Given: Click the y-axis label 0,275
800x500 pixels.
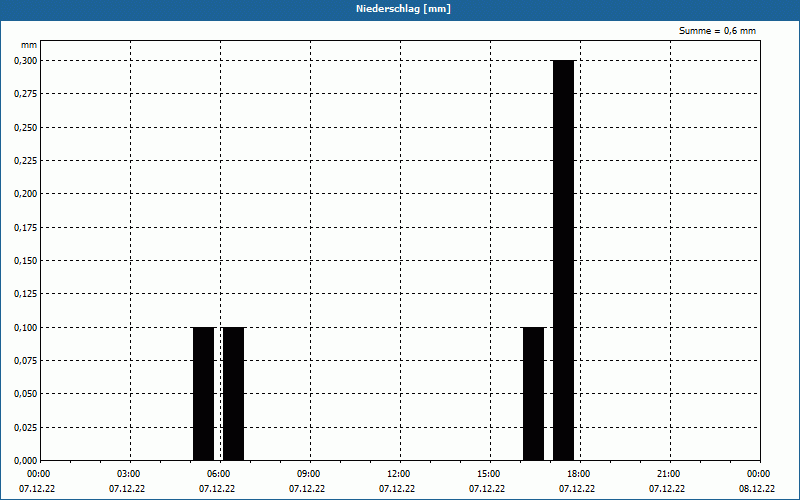Looking at the screenshot, I should [x=26, y=94].
